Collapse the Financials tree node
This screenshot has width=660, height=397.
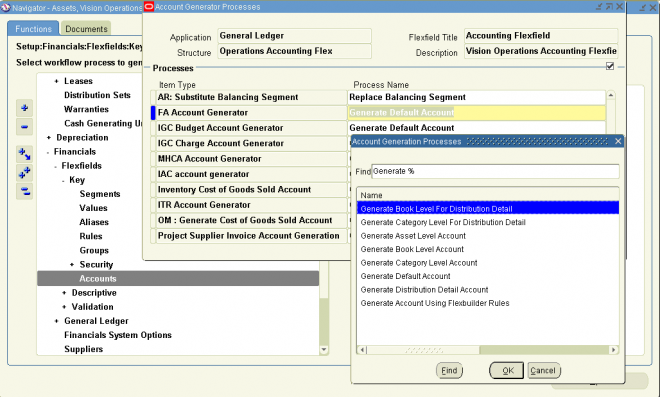click(48, 152)
